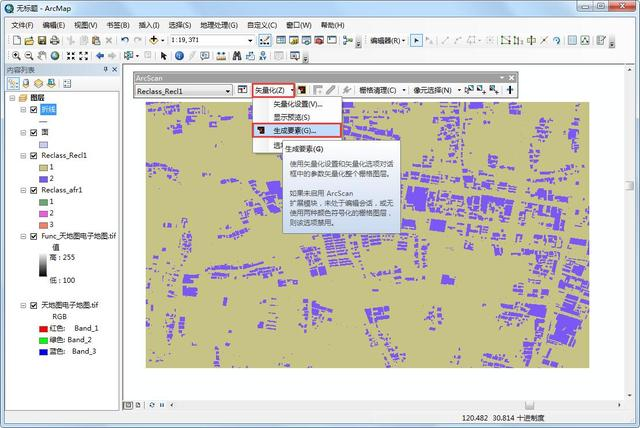Click the Generate Features icon on ArcScan toolbar
The image size is (640, 428).
[x=302, y=90]
